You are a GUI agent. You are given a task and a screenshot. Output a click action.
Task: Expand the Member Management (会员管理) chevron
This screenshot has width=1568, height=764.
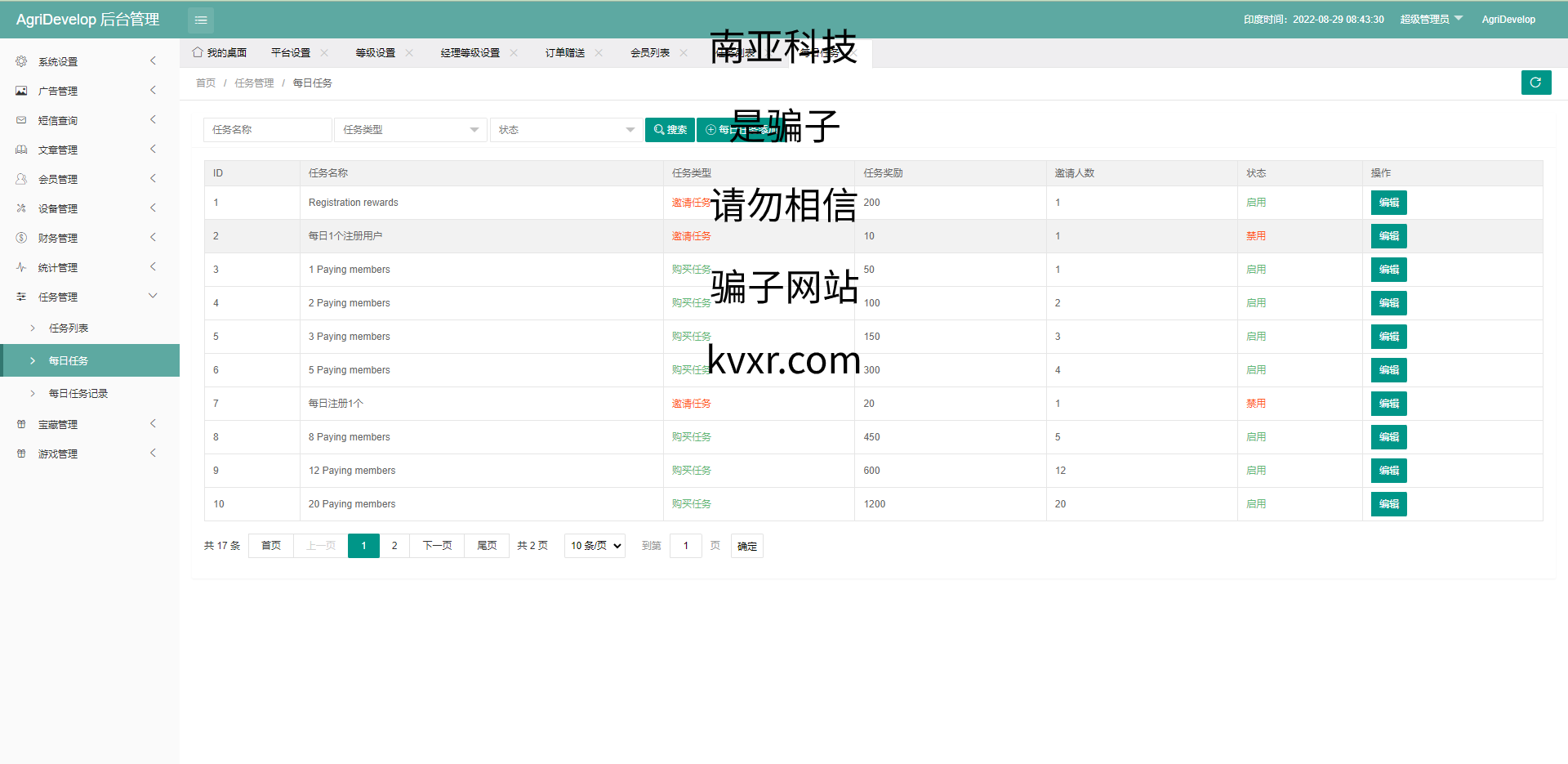point(153,179)
